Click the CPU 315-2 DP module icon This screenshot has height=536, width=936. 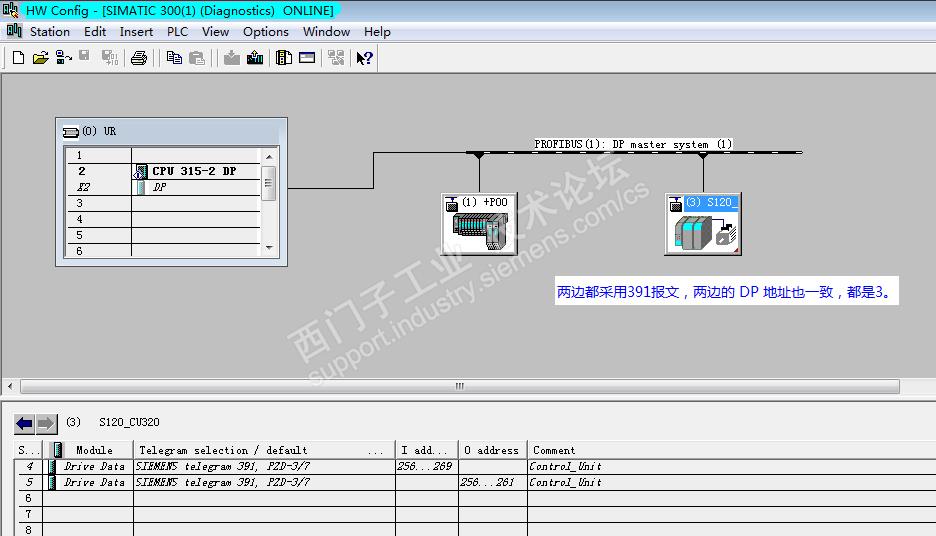tap(141, 172)
